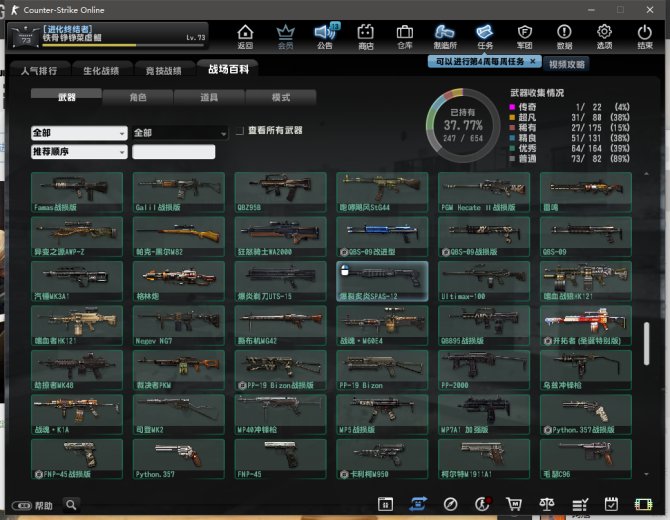Select the Famas战损版 weapon card
Viewport: 670px width, 520px height.
[x=77, y=192]
